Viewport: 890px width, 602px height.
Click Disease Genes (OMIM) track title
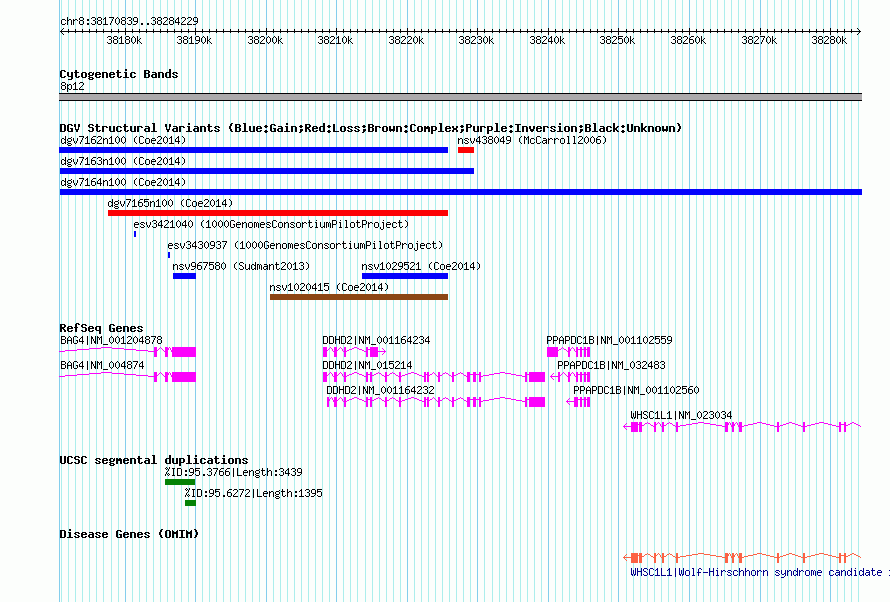(129, 534)
